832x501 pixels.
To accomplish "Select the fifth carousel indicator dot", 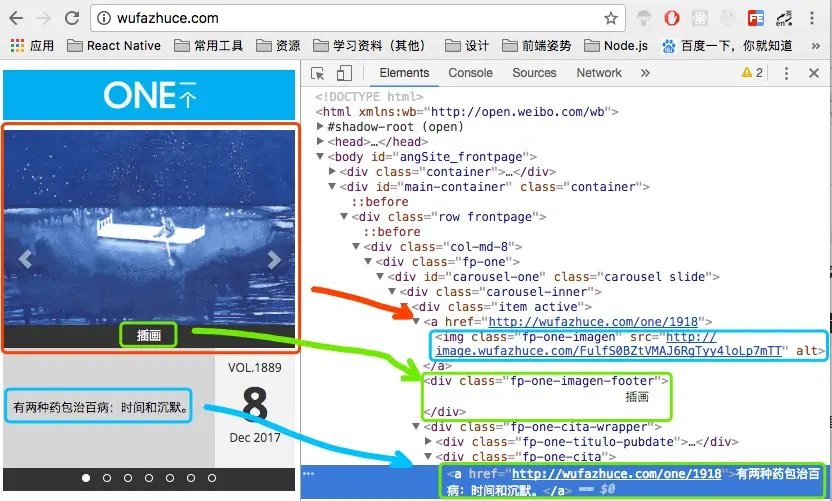I will pos(170,478).
